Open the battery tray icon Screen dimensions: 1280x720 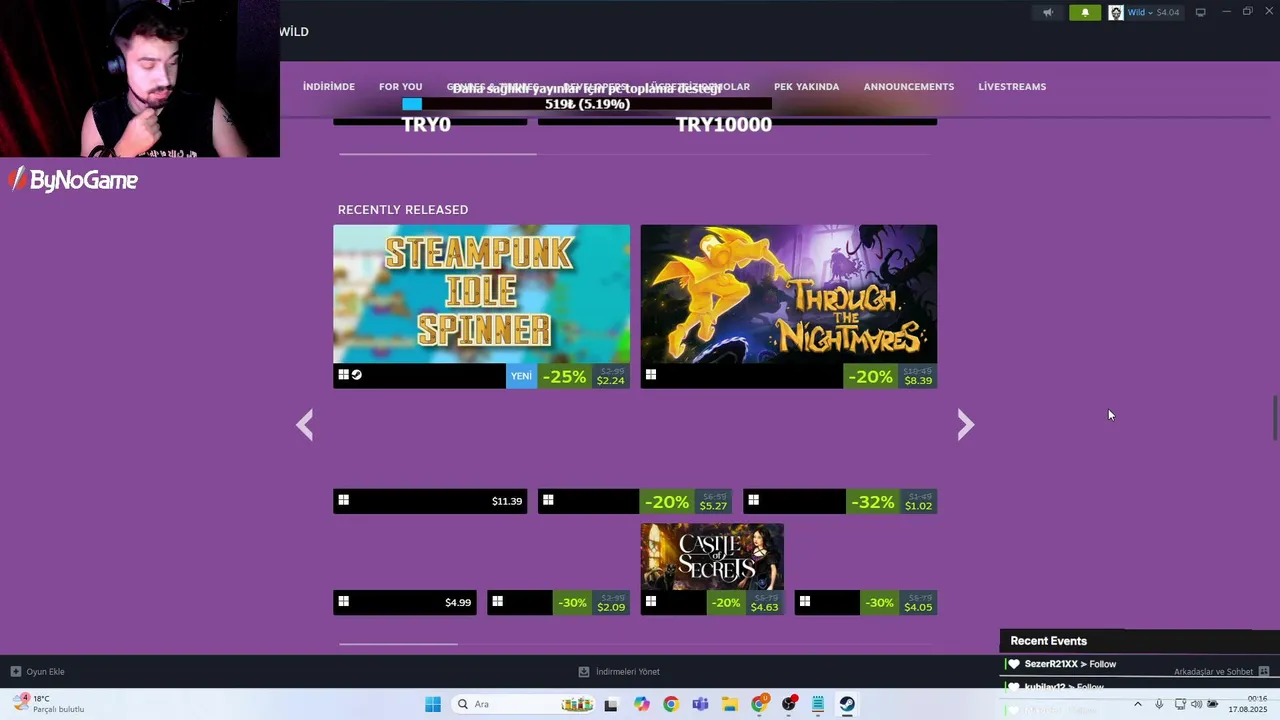click(x=1212, y=704)
